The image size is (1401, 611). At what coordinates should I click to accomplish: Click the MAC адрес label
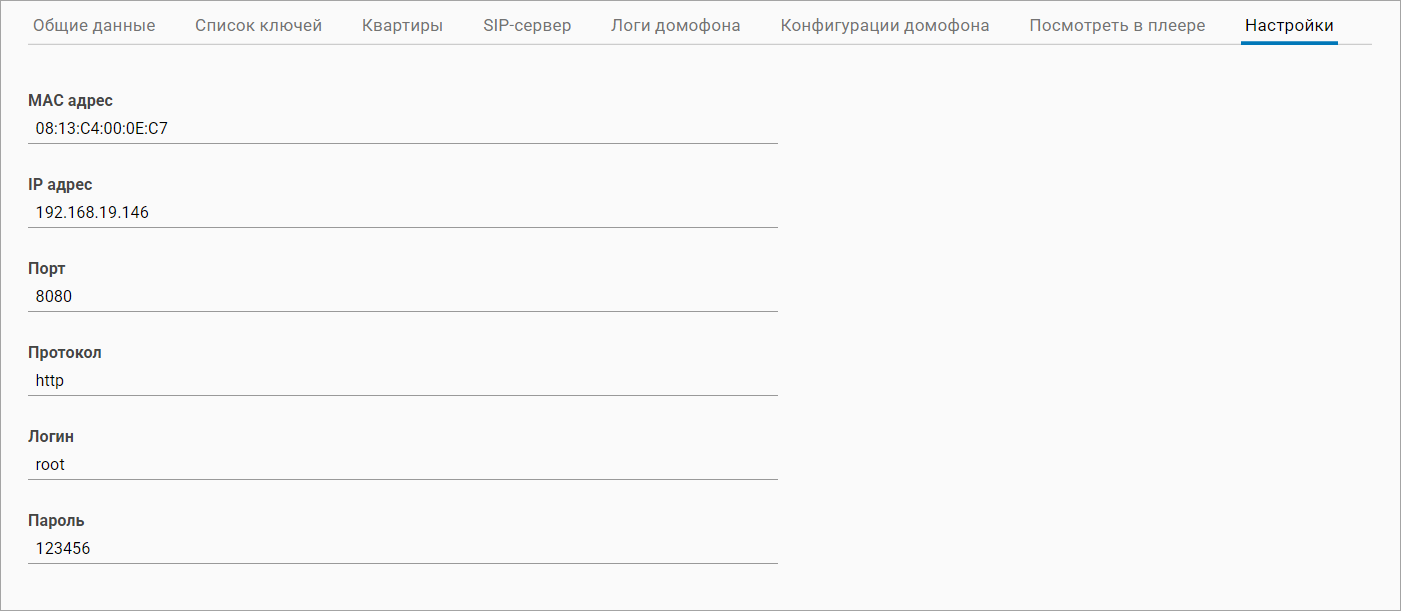70,100
